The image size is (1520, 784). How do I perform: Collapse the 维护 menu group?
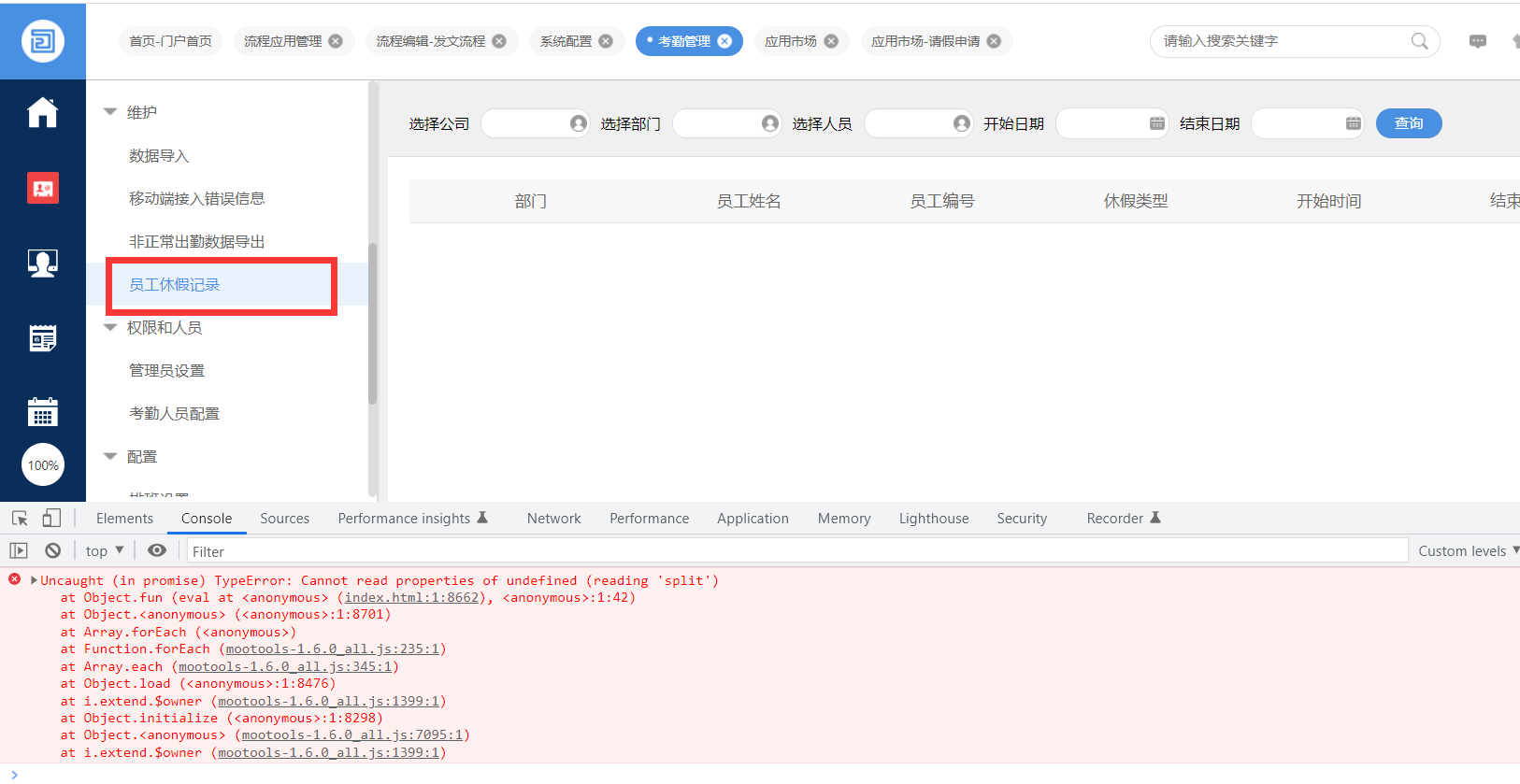pos(110,111)
